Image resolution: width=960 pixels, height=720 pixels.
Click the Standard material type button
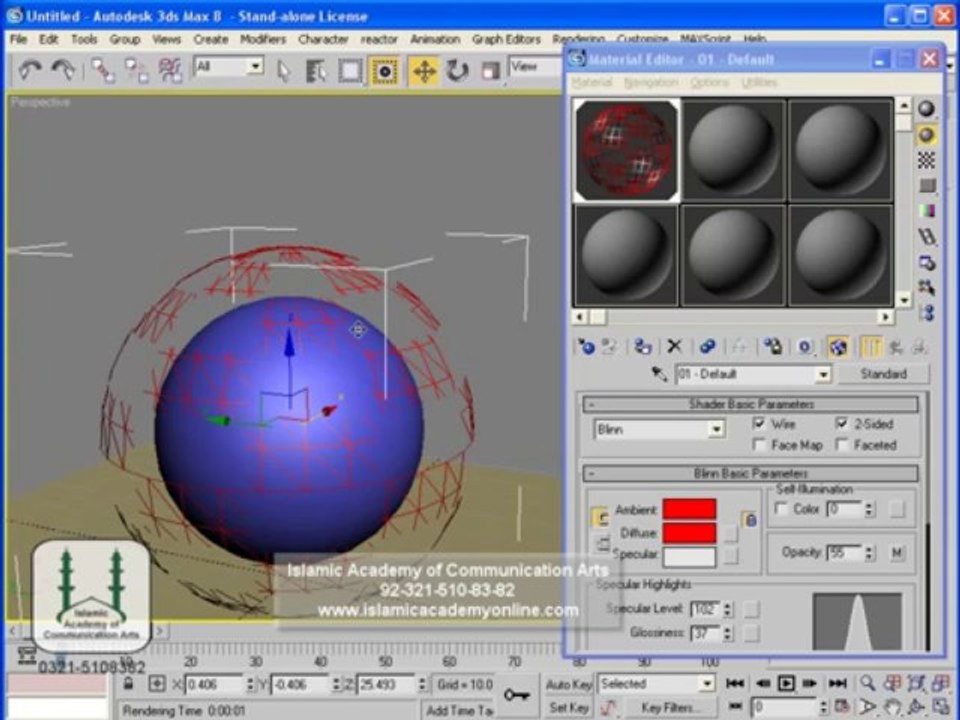point(883,373)
